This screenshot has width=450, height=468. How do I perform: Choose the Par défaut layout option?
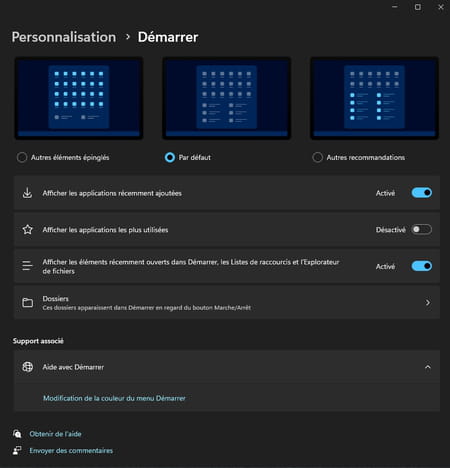170,157
